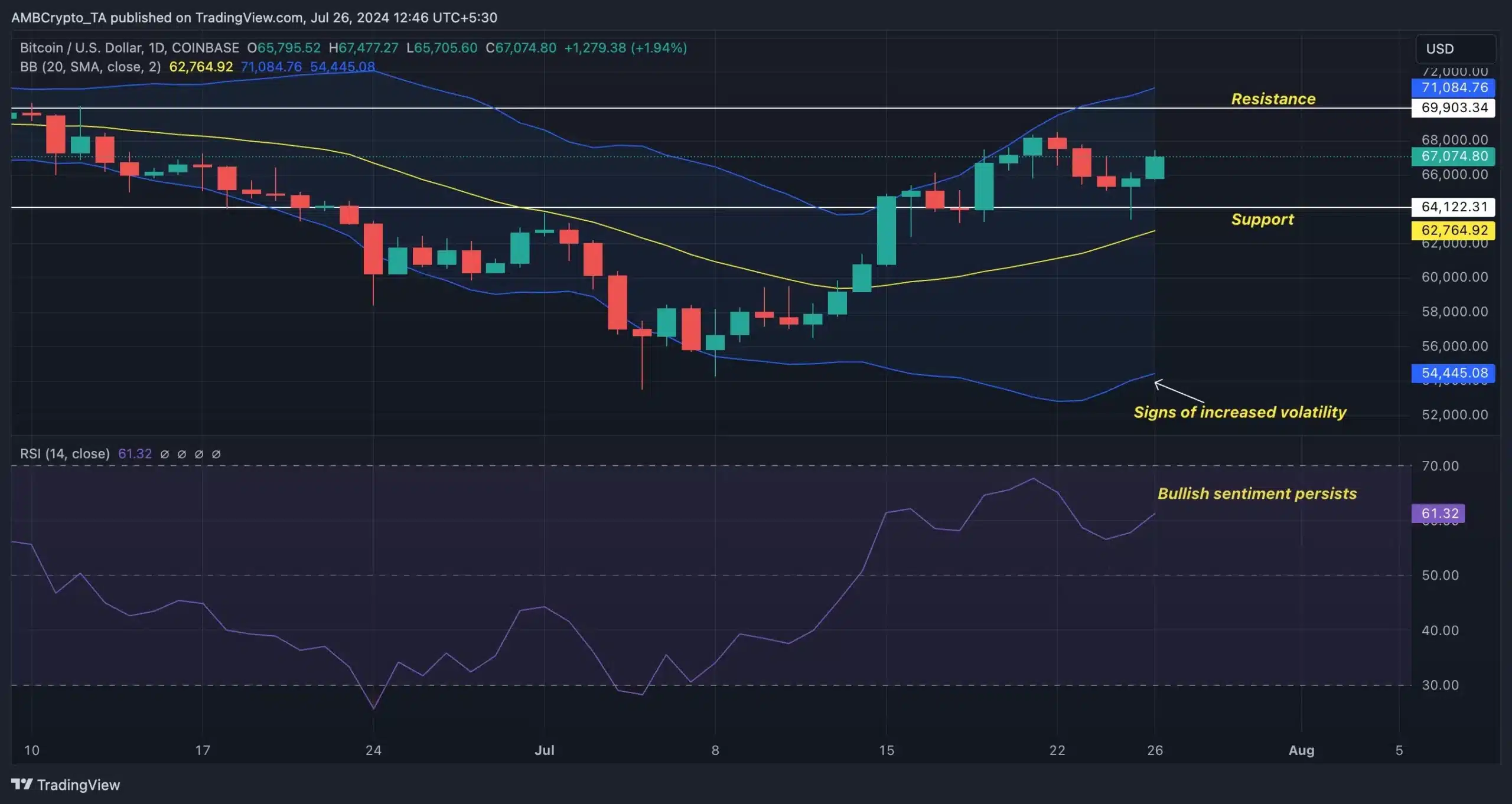The height and width of the screenshot is (804, 1512).
Task: Click the high price H67,477.27
Action: click(x=364, y=48)
